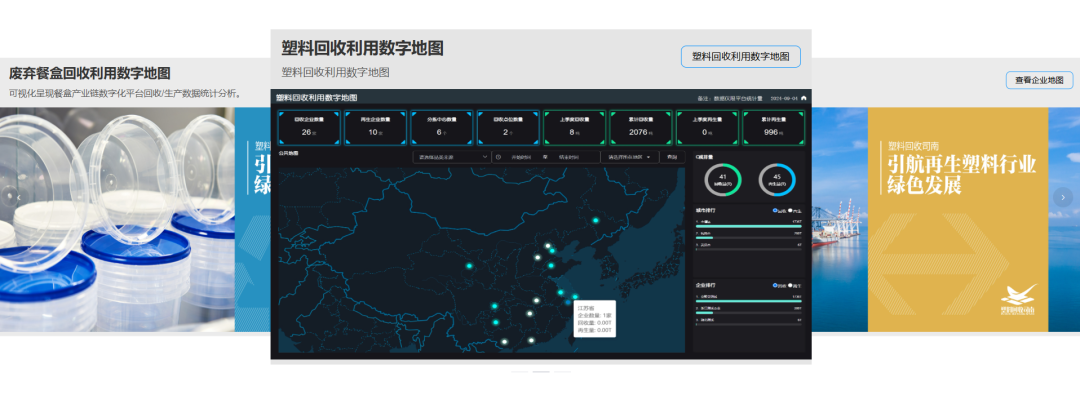Click the stat card showing 2076
The width and height of the screenshot is (1080, 404).
click(641, 128)
